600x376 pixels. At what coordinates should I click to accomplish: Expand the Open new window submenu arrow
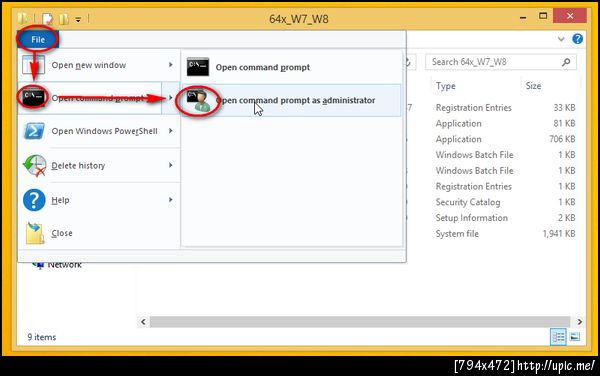coord(171,65)
